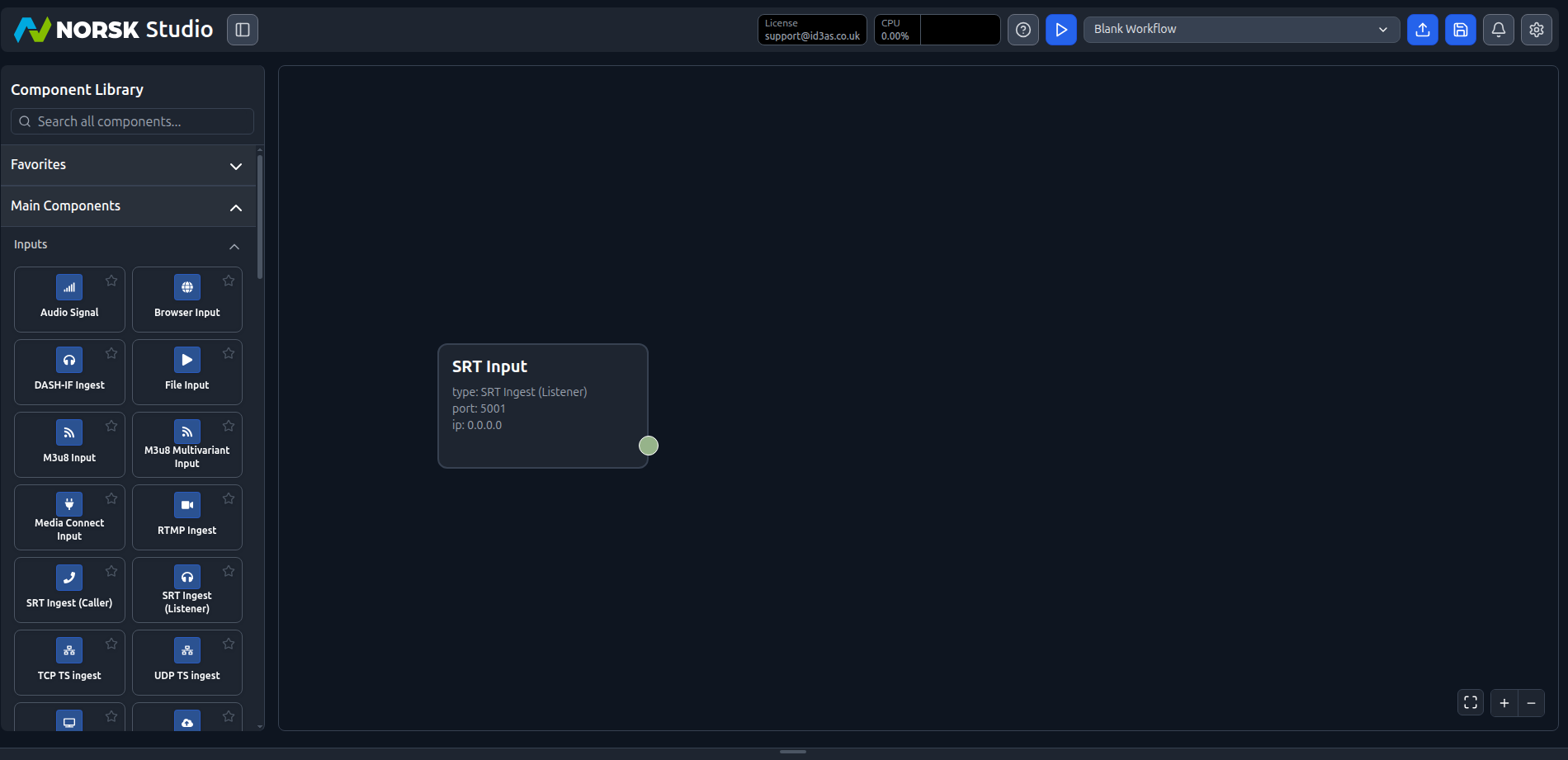This screenshot has height=760, width=1568.
Task: Favorite the DASH-IF Ingest star
Action: 111,353
